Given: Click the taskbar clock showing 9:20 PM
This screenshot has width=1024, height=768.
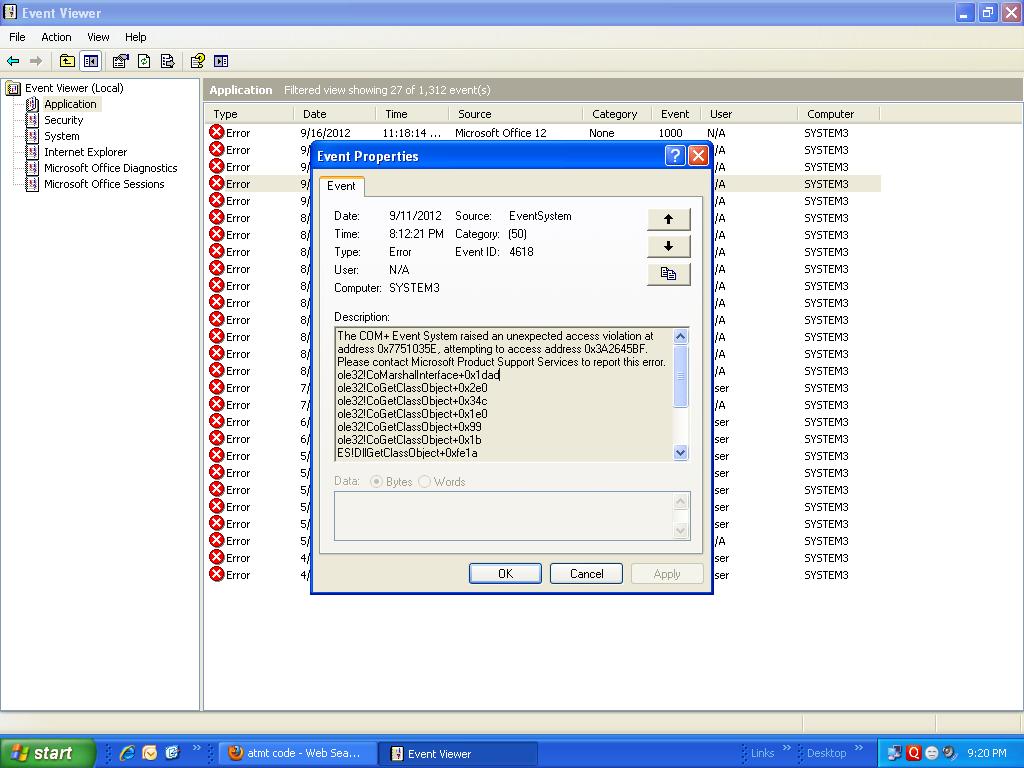Looking at the screenshot, I should click(x=987, y=753).
